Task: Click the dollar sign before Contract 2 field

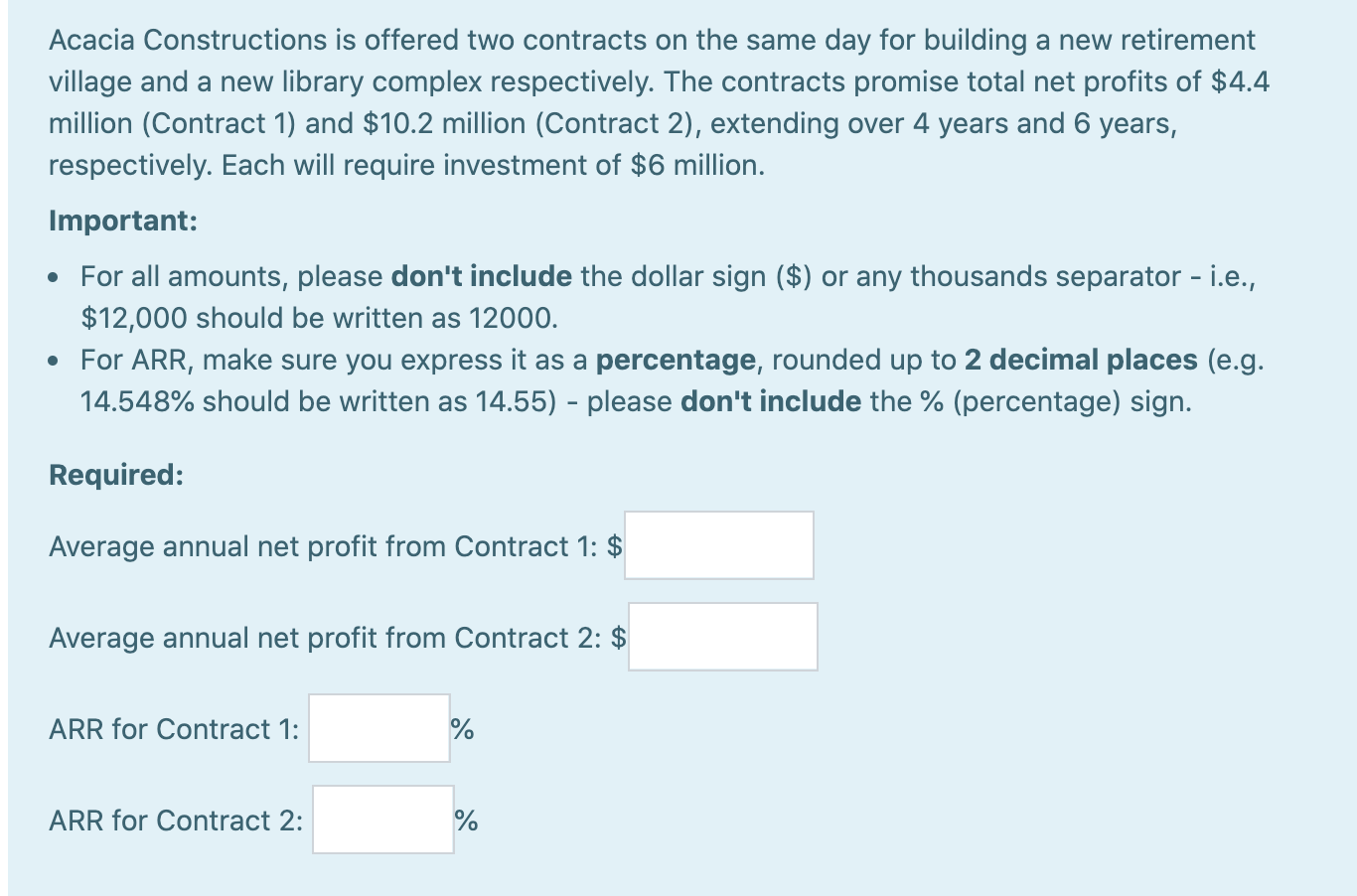Action: pyautogui.click(x=620, y=637)
